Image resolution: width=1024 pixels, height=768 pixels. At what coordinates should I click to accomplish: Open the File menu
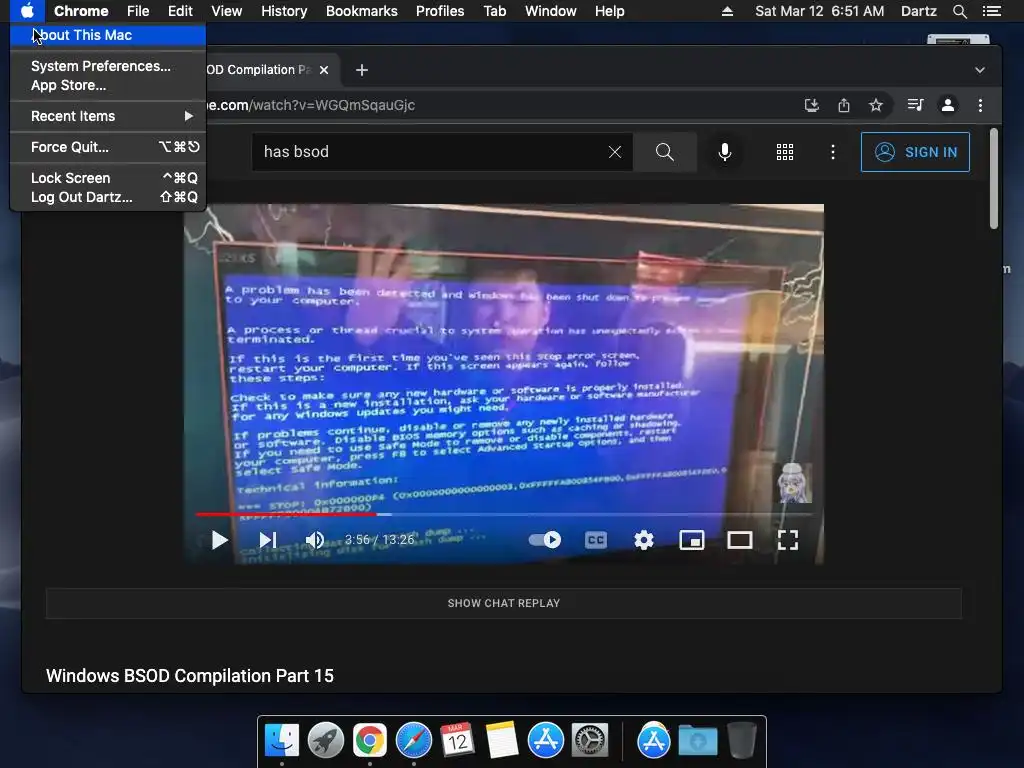(x=138, y=11)
